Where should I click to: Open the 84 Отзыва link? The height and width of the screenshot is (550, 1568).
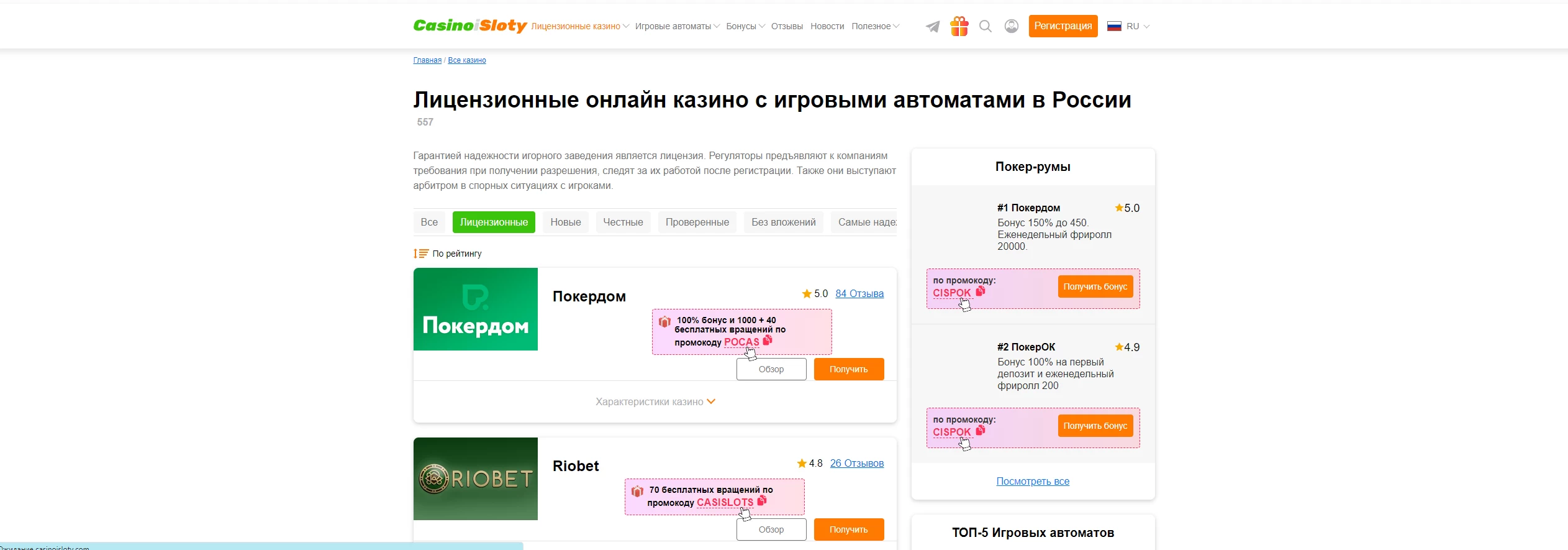[859, 293]
